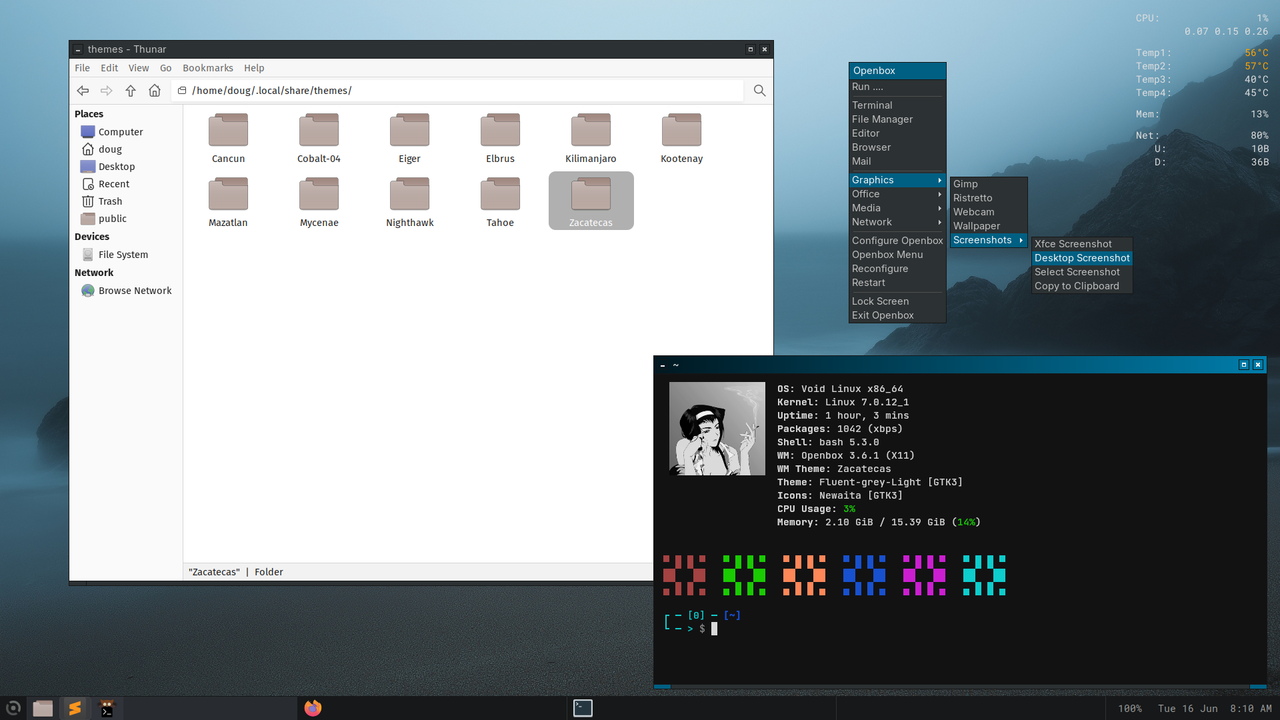1280x720 pixels.
Task: Open the Cancun theme folder
Action: coord(228,138)
